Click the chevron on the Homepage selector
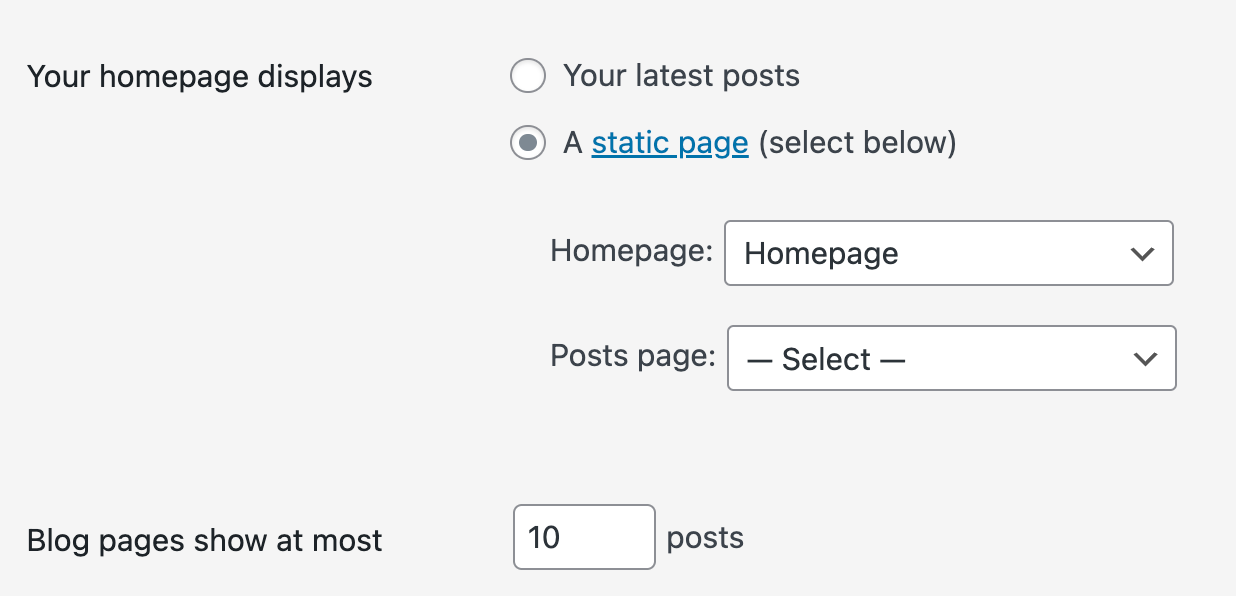The width and height of the screenshot is (1236, 596). click(1141, 253)
